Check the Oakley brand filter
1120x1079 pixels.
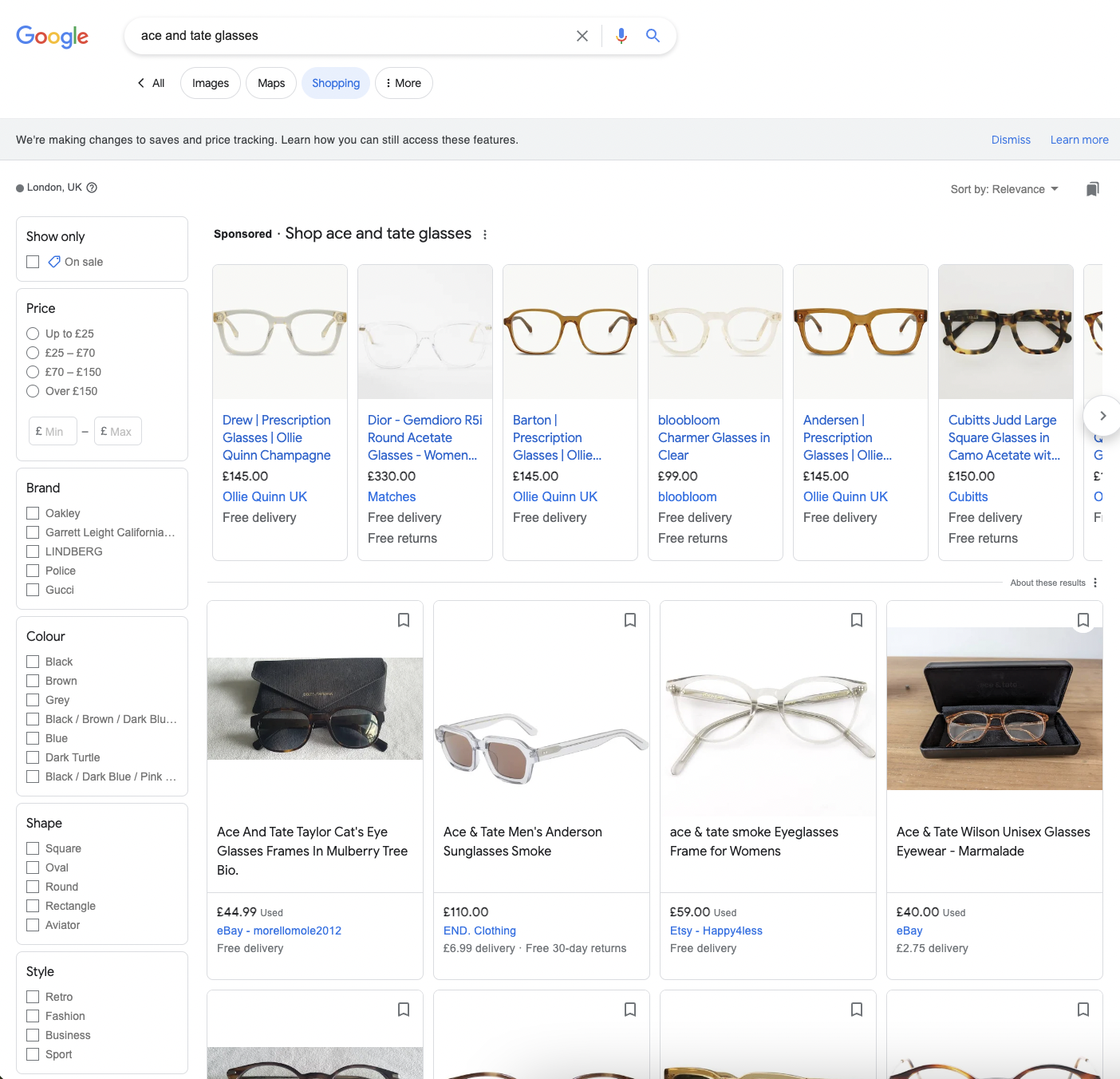(x=33, y=513)
